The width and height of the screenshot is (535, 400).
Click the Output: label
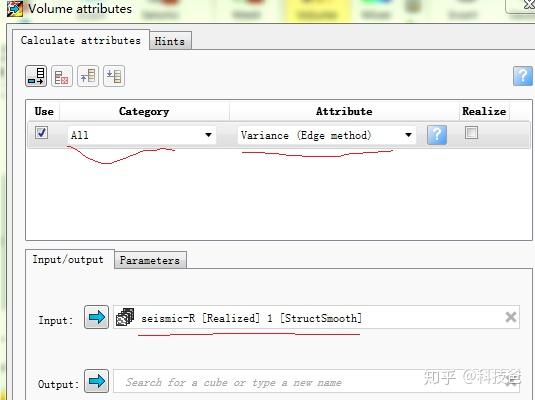(58, 384)
